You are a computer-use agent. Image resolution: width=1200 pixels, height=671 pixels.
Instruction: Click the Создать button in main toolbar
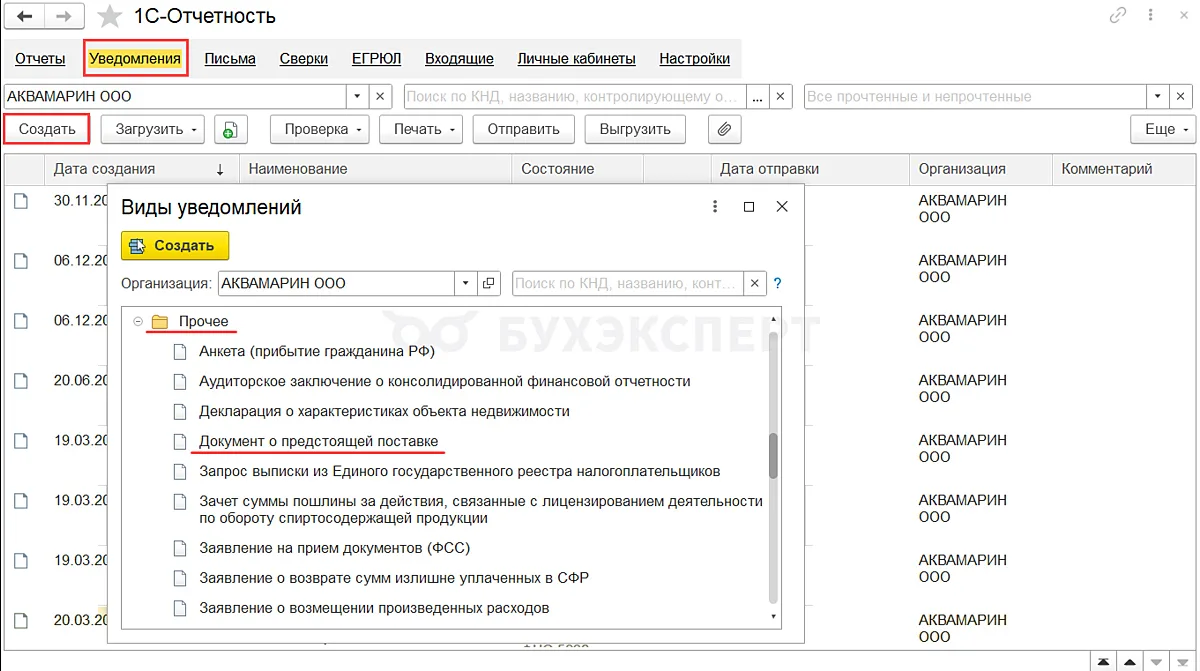[47, 129]
